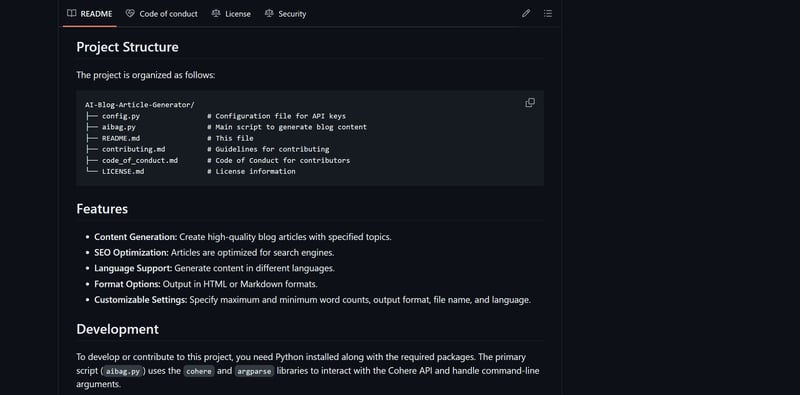This screenshot has width=800, height=395.
Task: Click the Development heading
Action: click(117, 329)
